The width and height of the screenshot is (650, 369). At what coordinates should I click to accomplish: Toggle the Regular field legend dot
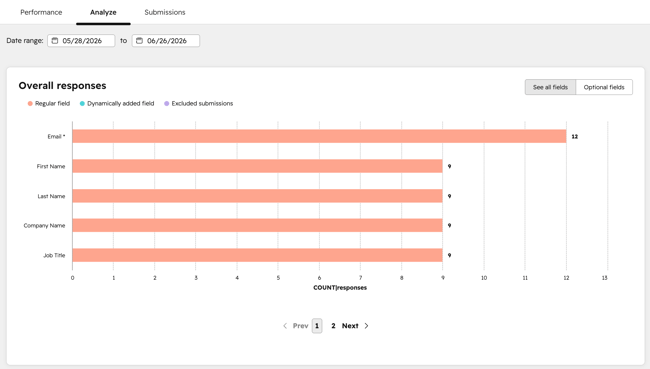30,104
